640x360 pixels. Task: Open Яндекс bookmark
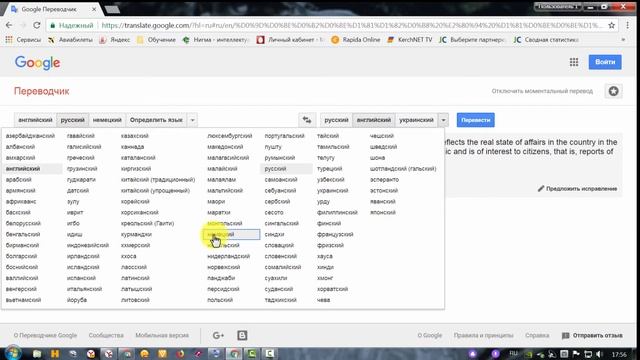115,40
